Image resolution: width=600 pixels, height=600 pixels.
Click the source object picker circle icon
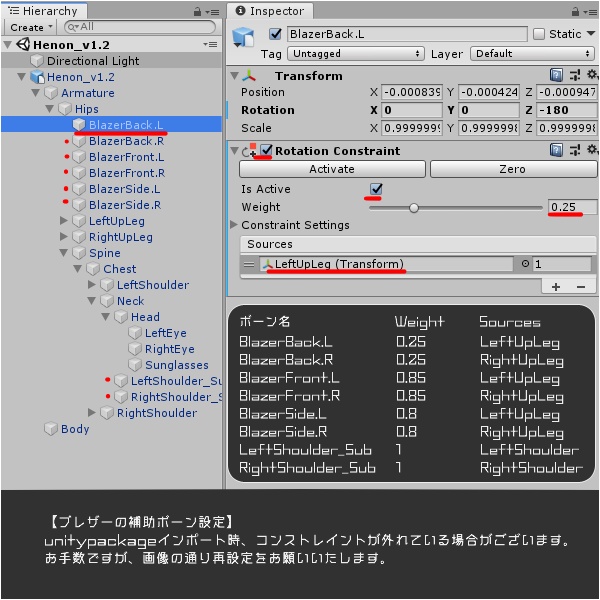(x=525, y=264)
